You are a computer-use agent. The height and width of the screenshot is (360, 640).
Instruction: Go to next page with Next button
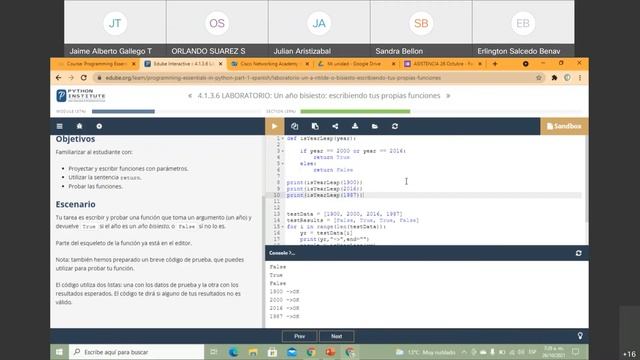[x=337, y=336]
